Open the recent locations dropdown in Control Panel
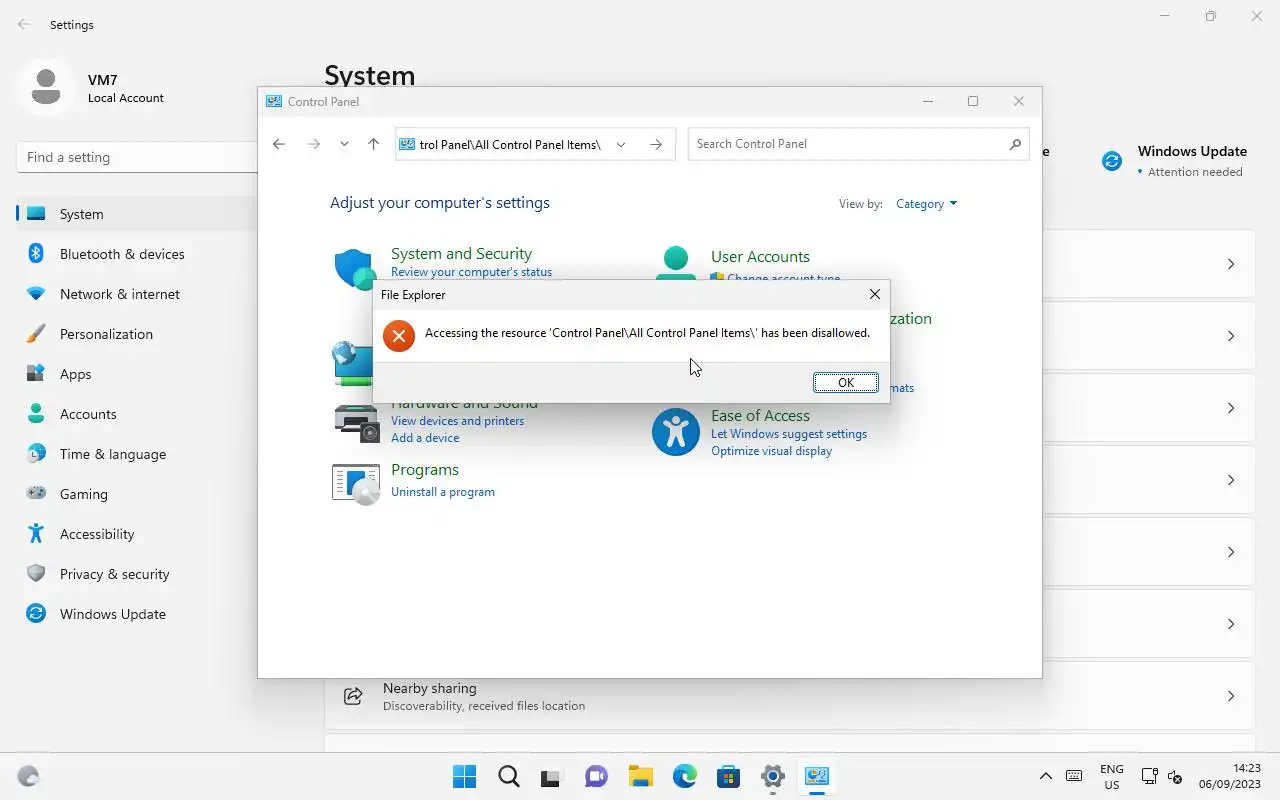Viewport: 1280px width, 800px height. 344,144
